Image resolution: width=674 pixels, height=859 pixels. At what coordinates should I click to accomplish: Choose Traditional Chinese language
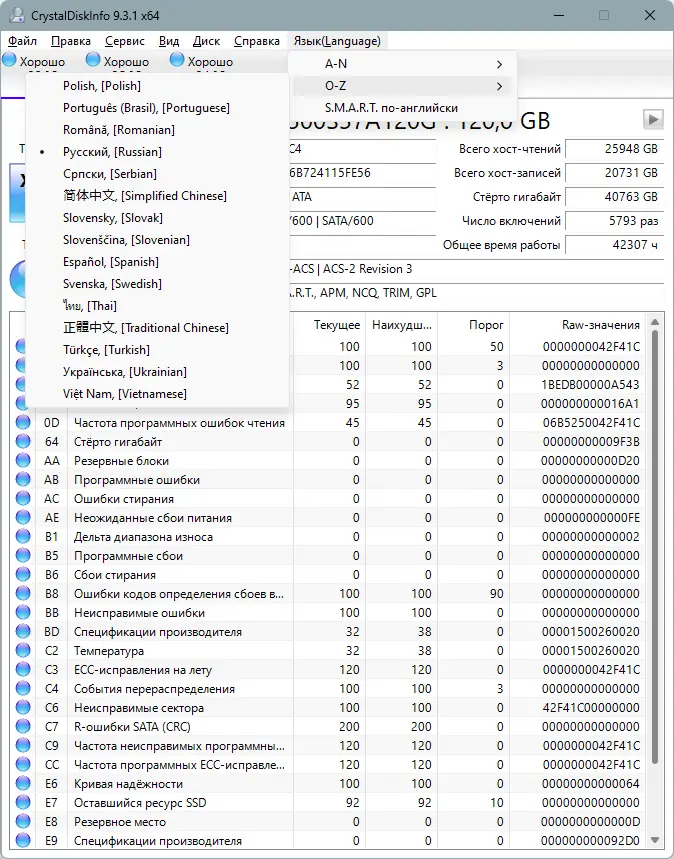click(x=158, y=328)
